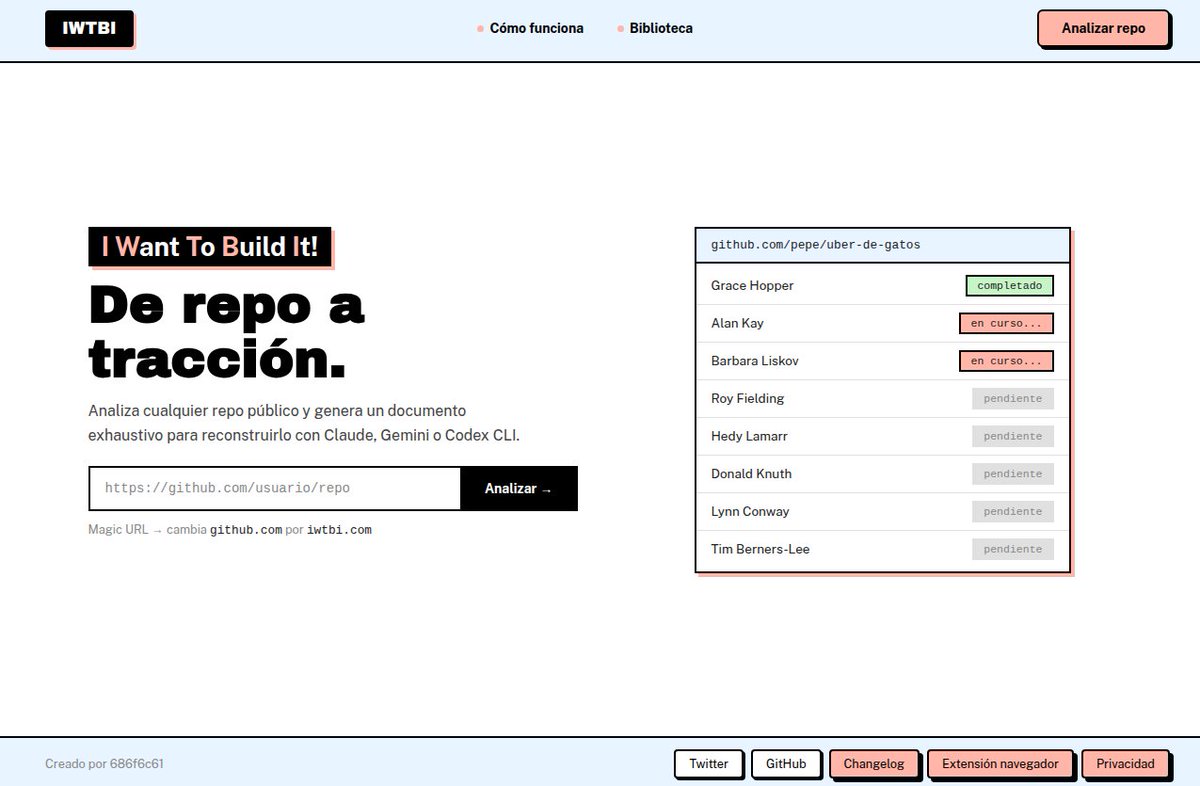Select the Tim Berners-Lee row

[883, 549]
